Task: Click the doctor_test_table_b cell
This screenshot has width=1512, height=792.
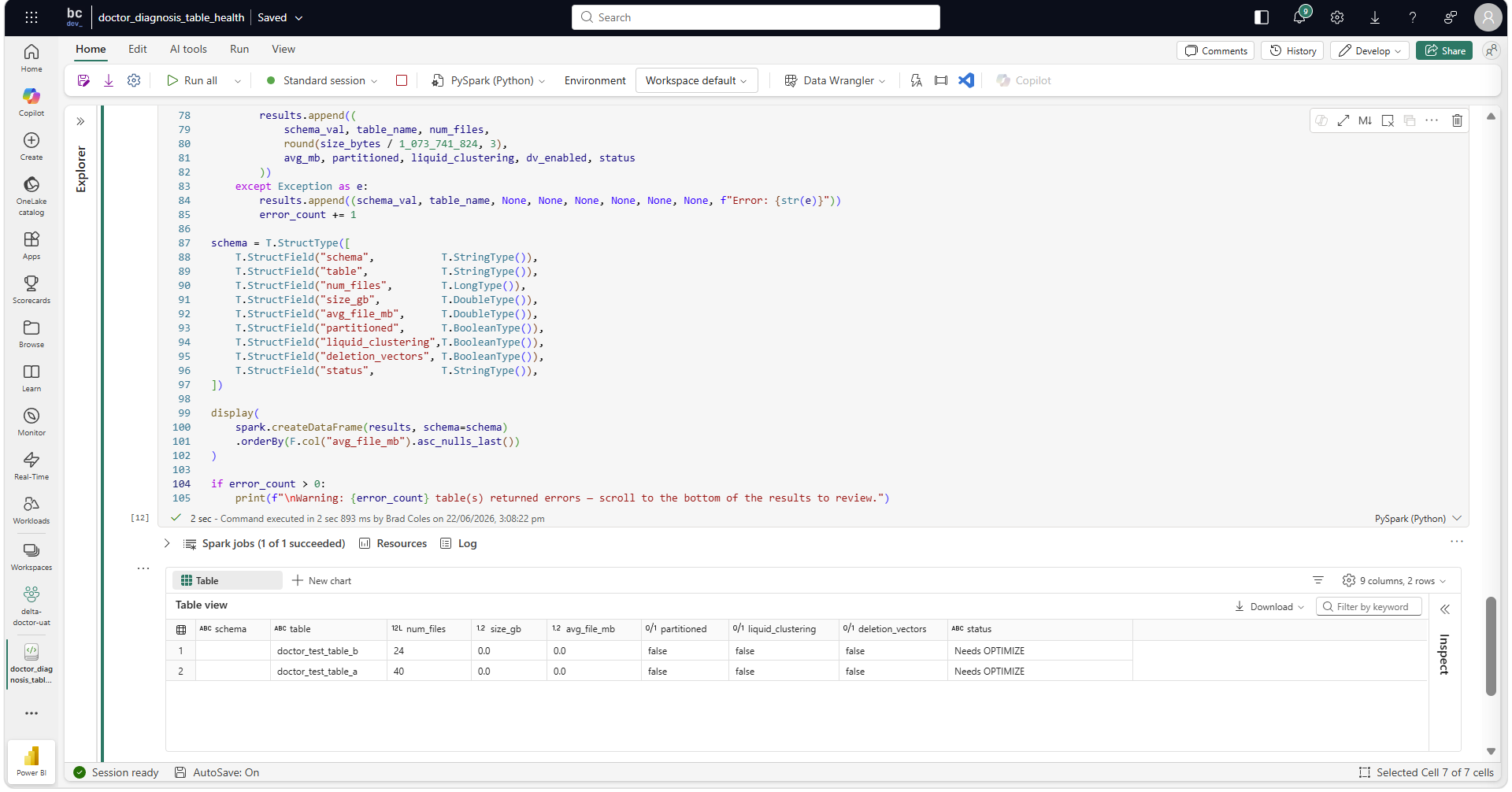Action: click(328, 651)
